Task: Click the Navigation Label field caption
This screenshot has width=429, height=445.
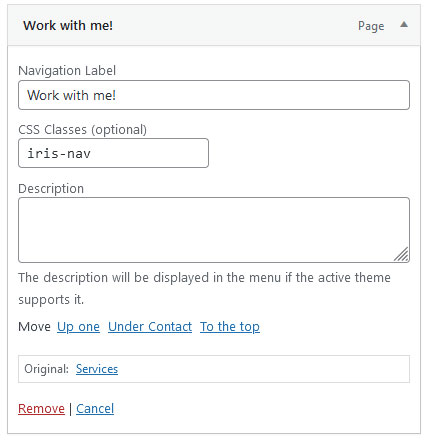Action: pyautogui.click(x=67, y=71)
